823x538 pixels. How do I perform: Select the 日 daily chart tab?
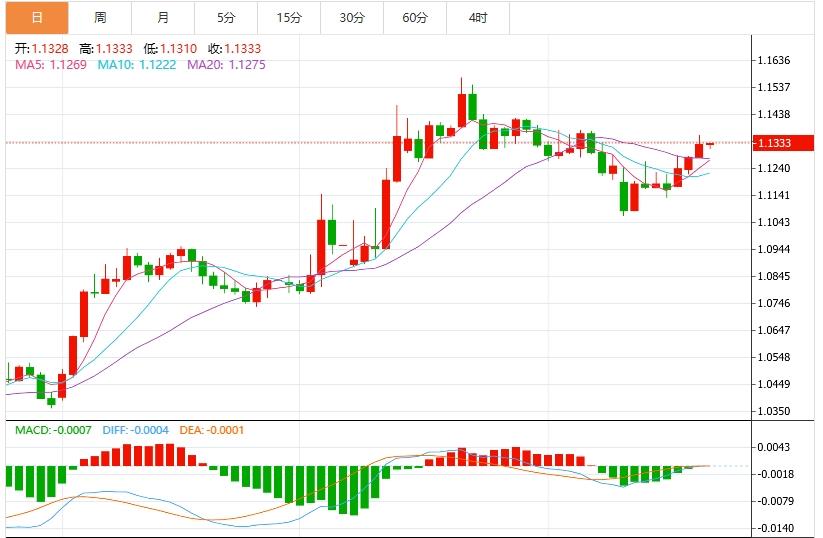point(36,18)
